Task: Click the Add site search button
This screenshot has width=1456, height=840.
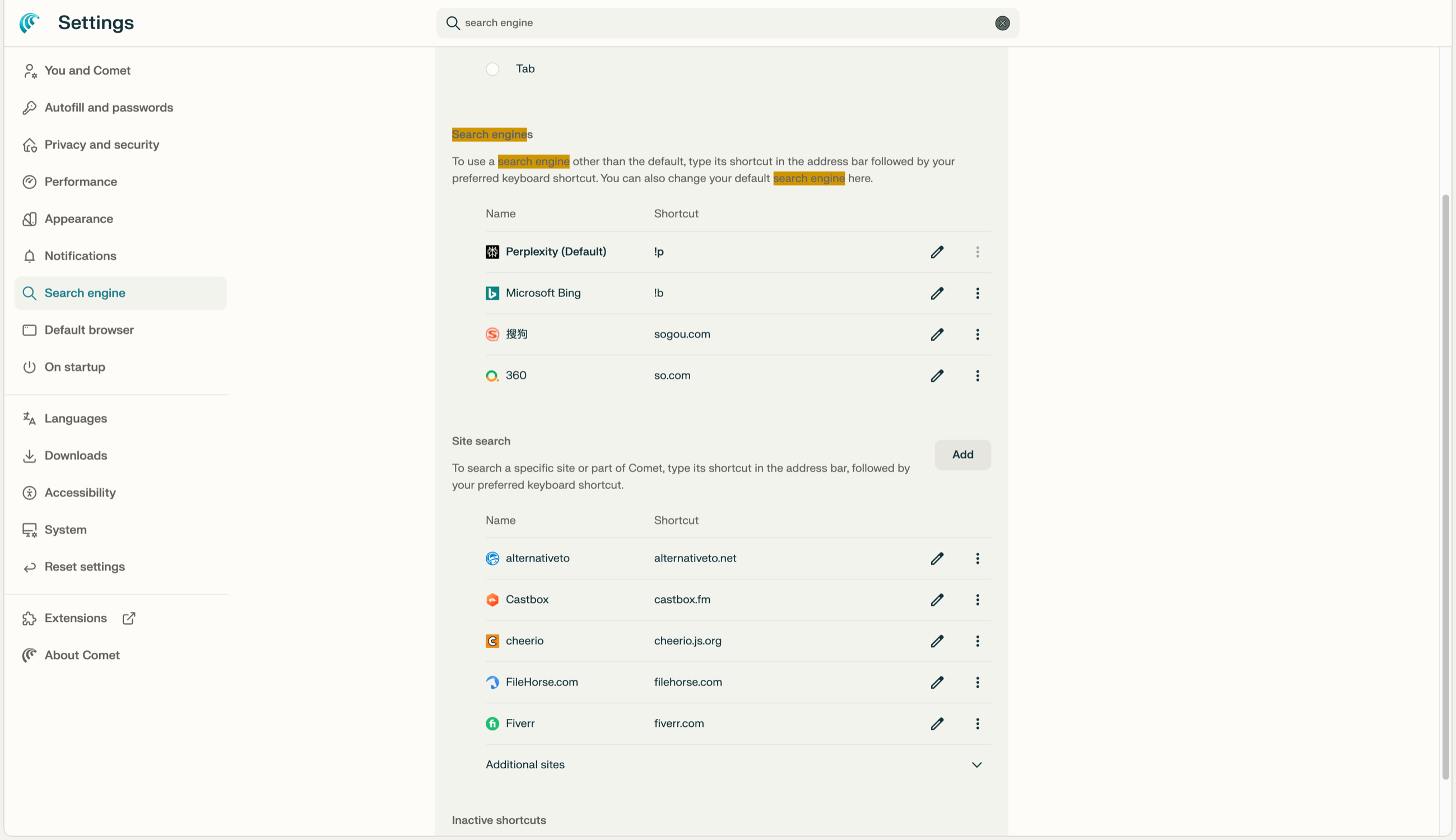Action: (x=962, y=454)
